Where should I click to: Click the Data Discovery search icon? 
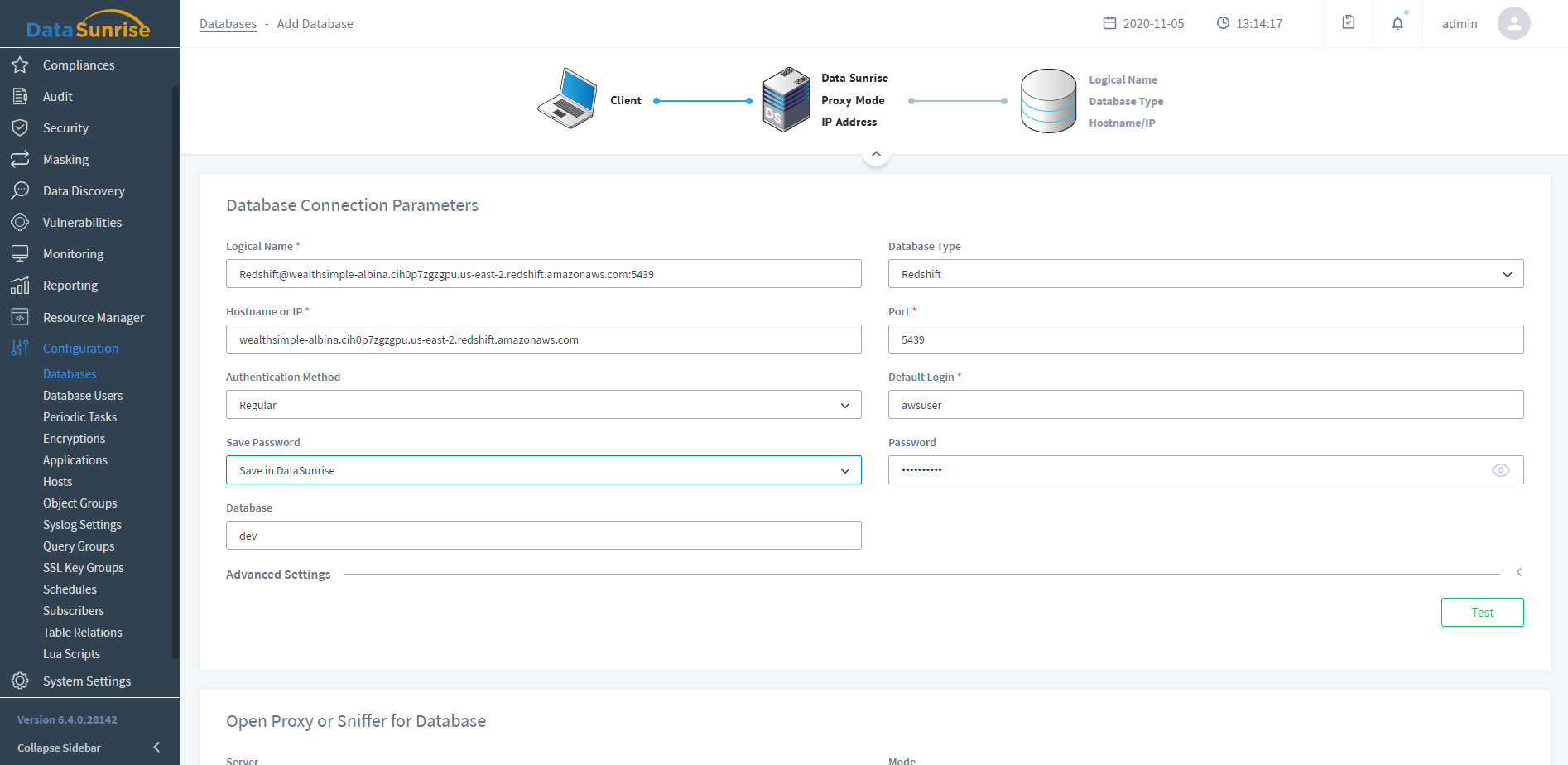point(20,190)
